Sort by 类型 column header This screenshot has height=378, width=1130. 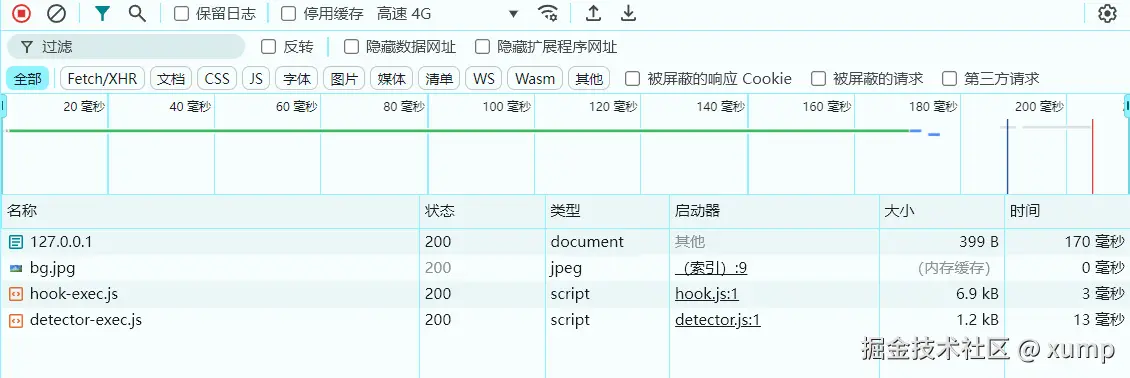[x=607, y=211]
